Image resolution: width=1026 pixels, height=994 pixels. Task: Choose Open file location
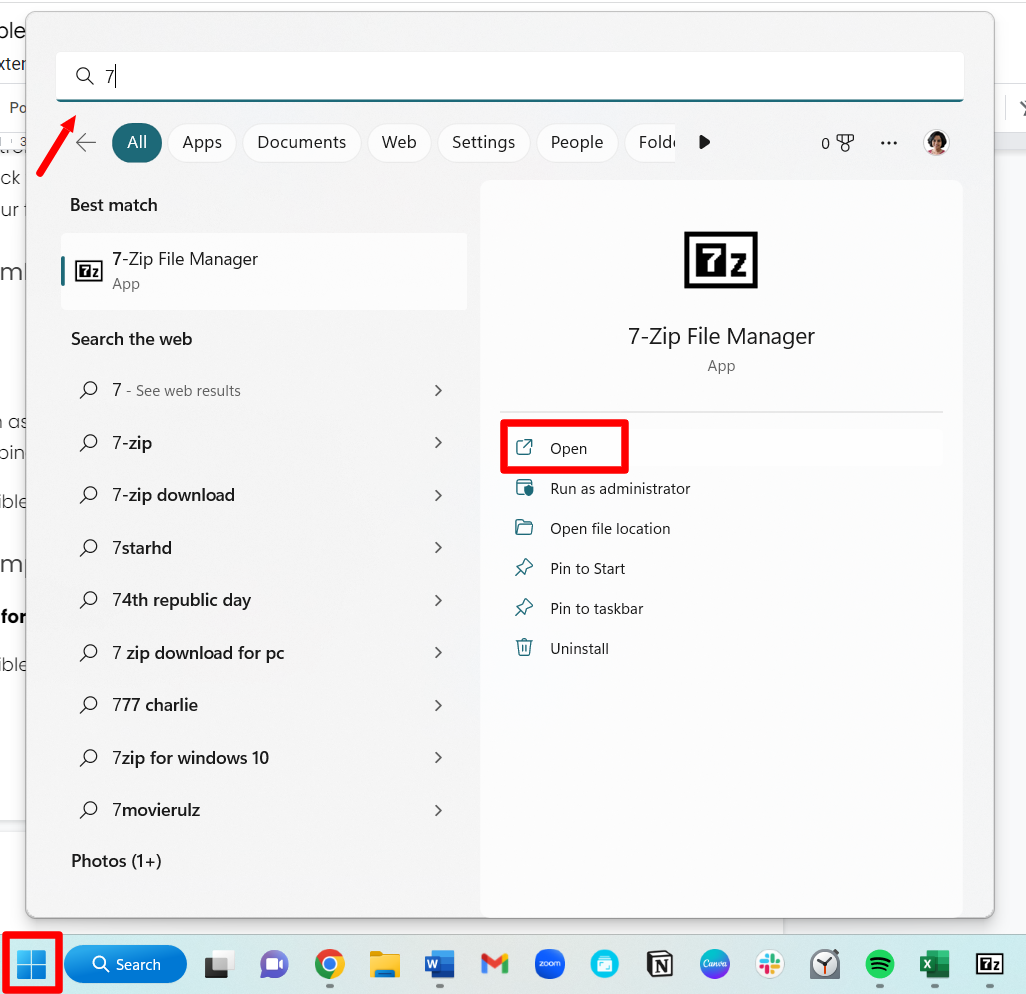721,529
